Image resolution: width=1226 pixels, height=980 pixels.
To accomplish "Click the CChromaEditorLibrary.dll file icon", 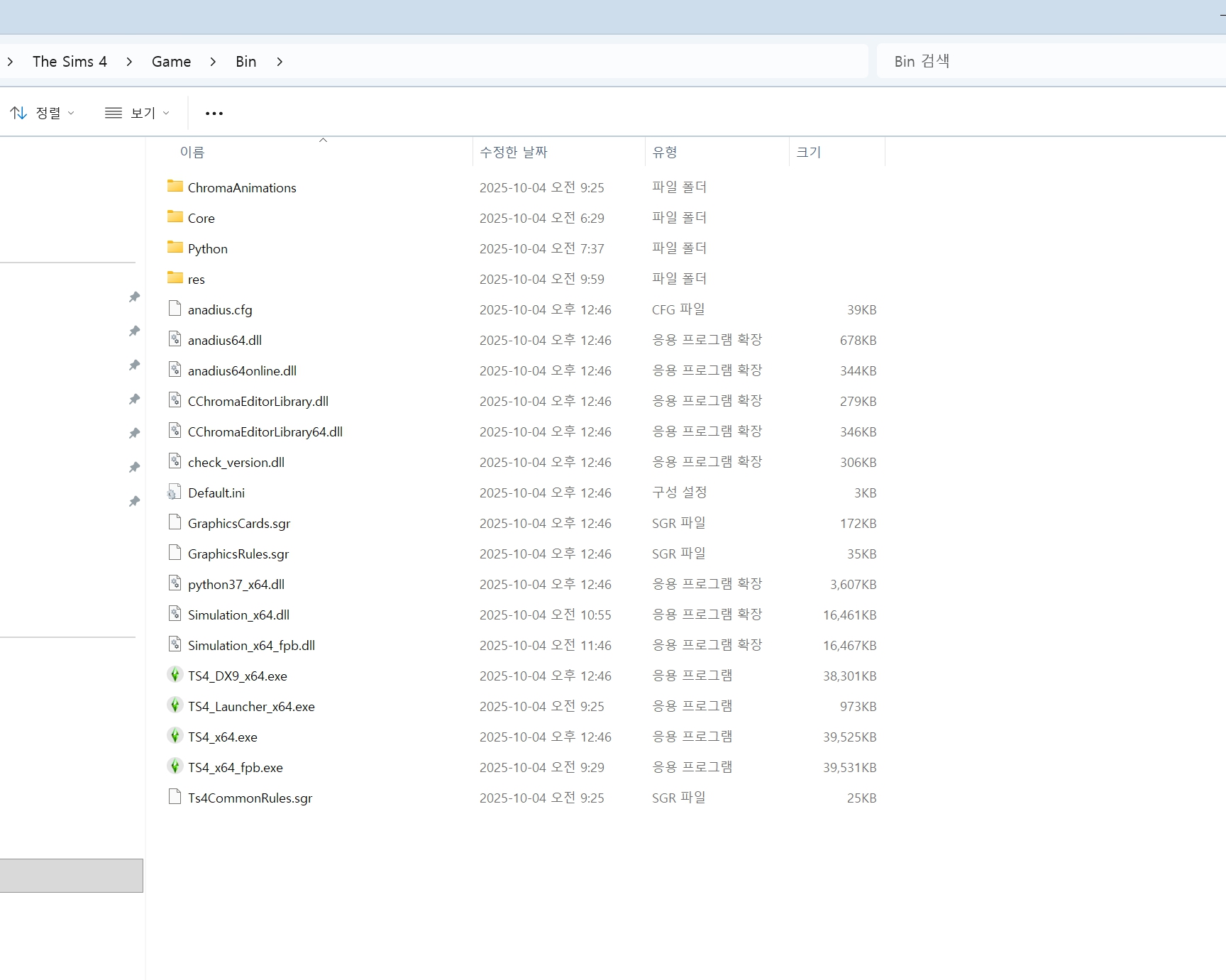I will tap(175, 400).
